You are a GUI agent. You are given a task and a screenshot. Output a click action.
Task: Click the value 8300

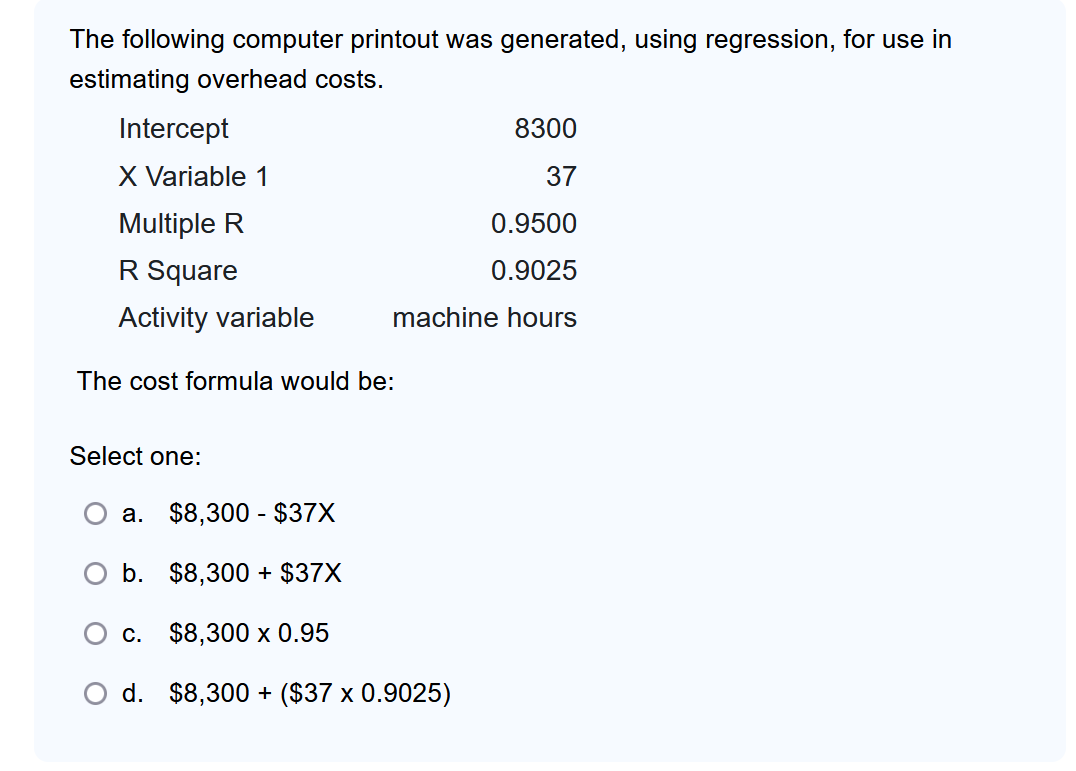[545, 129]
